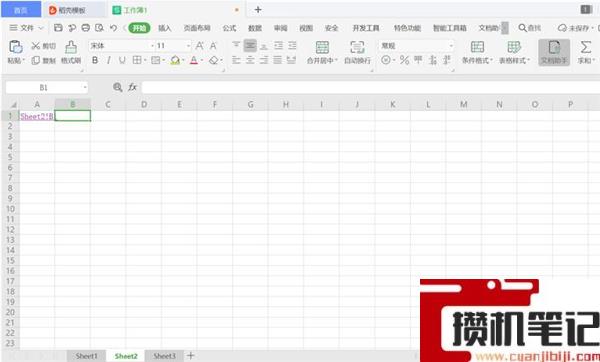This screenshot has width=600, height=362.
Task: Toggle italic formatting
Action: [x=109, y=60]
